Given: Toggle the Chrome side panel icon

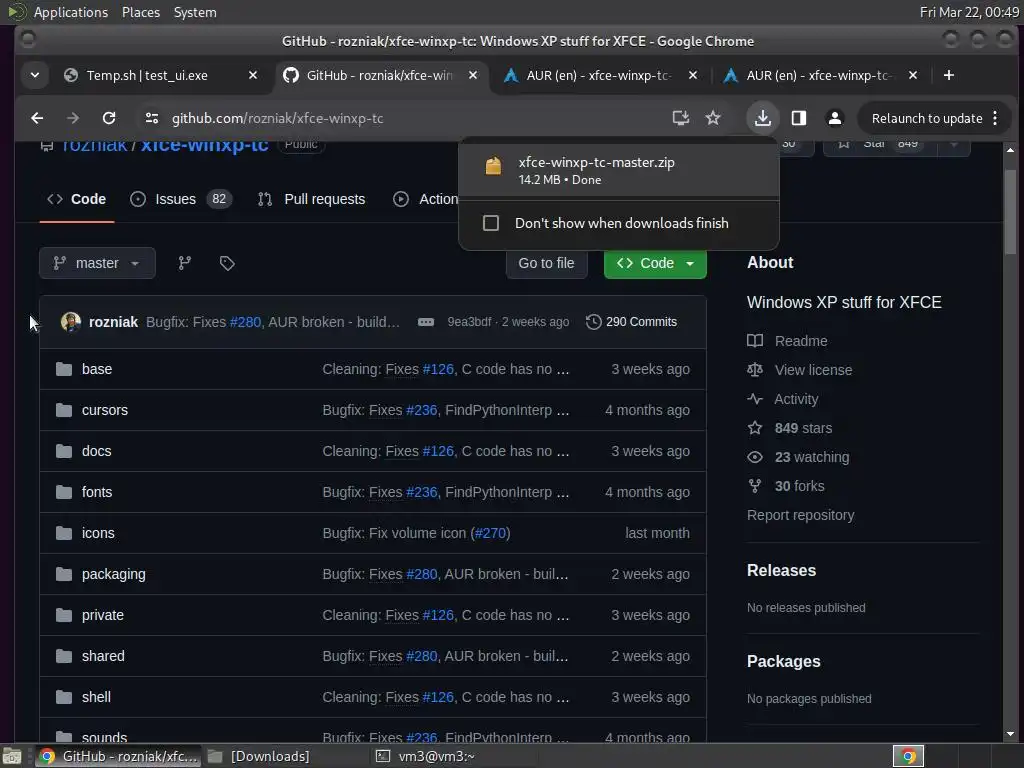Looking at the screenshot, I should (x=798, y=118).
